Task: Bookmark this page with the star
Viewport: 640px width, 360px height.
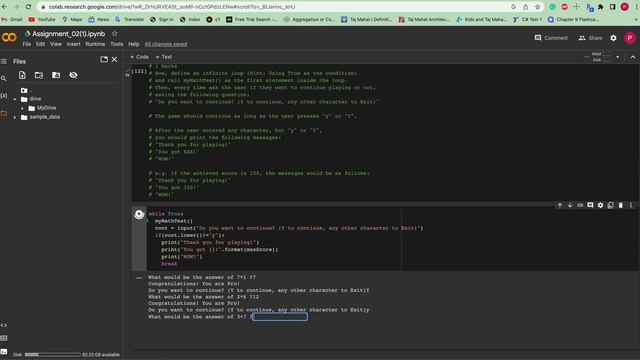Action: (x=537, y=7)
